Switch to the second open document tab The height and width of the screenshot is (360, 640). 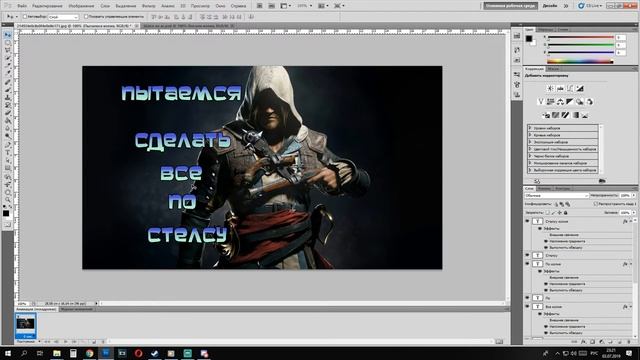tap(188, 26)
